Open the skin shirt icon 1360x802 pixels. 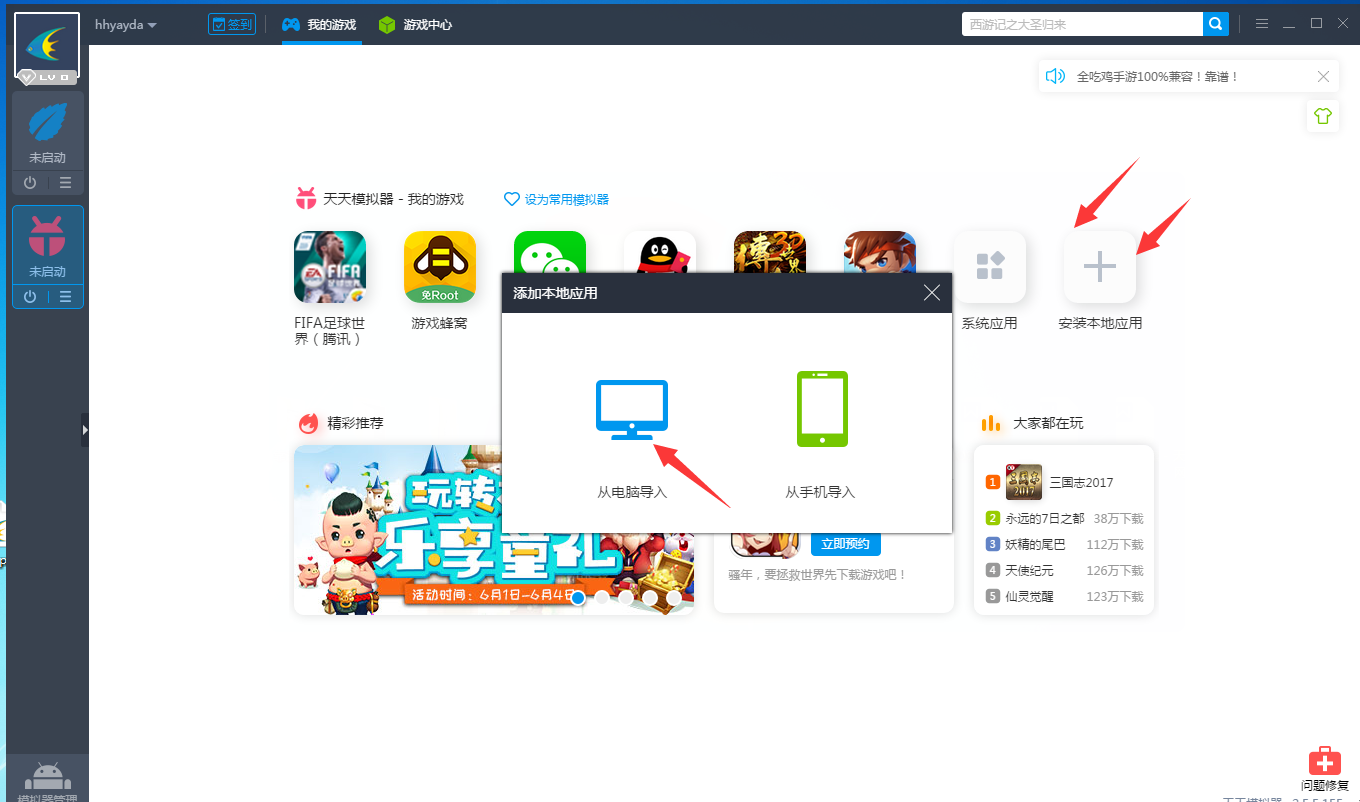point(1323,116)
